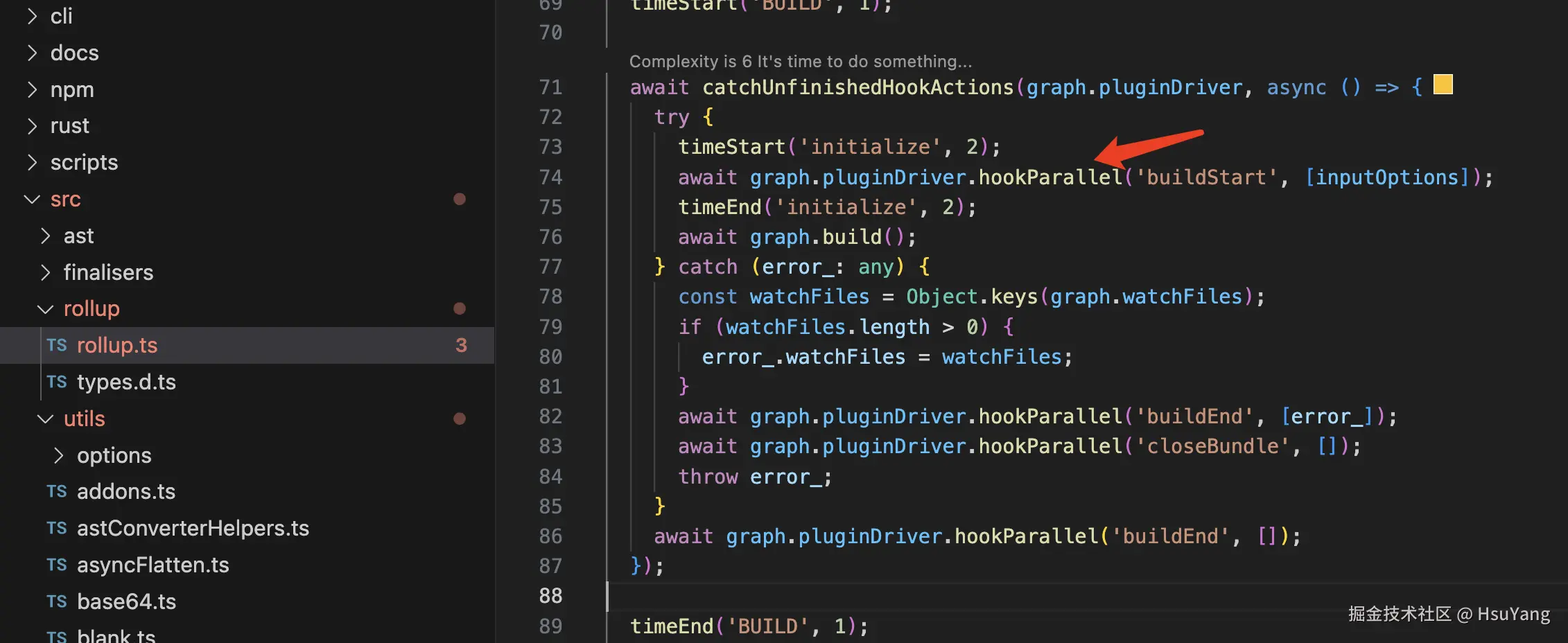Viewport: 1568px width, 643px height.
Task: Click watchFiles.length in the if condition
Action: point(828,327)
